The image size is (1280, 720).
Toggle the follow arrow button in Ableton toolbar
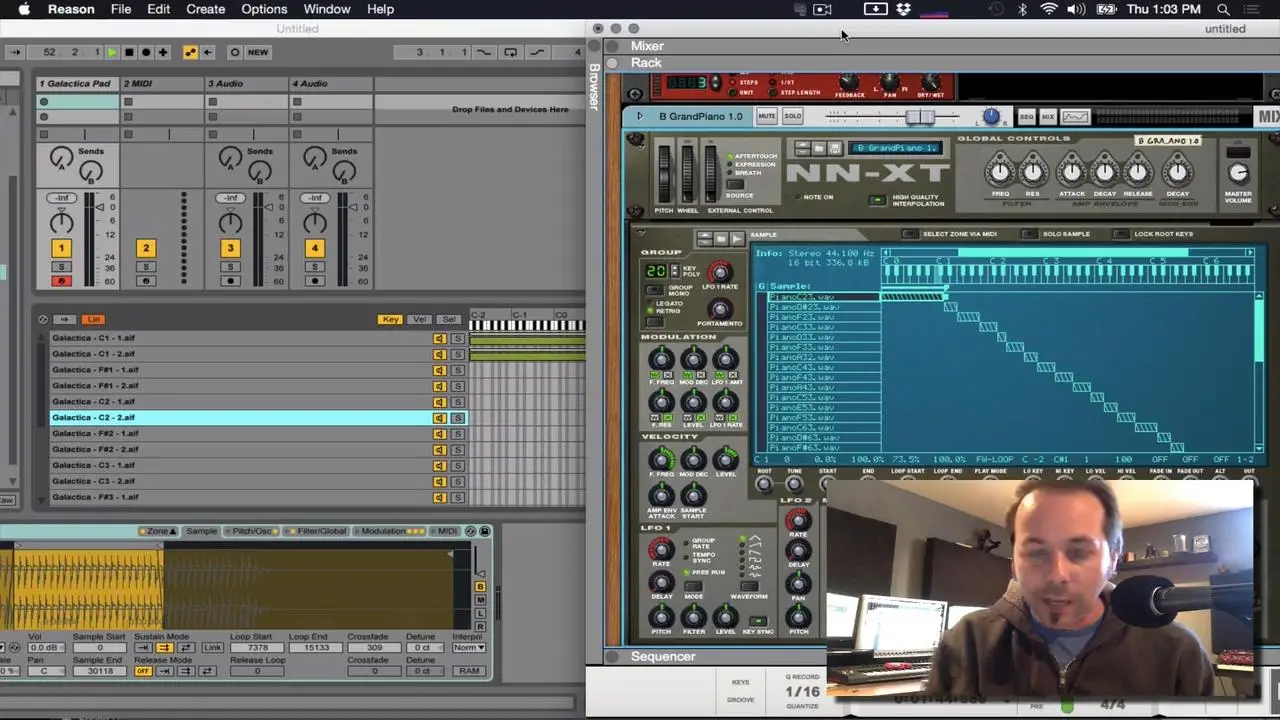[15, 52]
